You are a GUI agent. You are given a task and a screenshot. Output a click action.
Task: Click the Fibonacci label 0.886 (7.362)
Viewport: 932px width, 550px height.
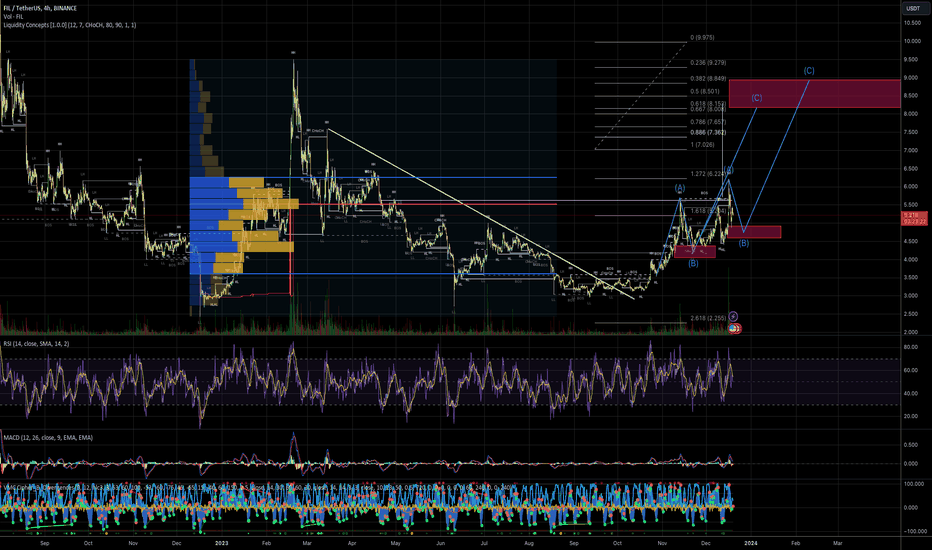708,133
